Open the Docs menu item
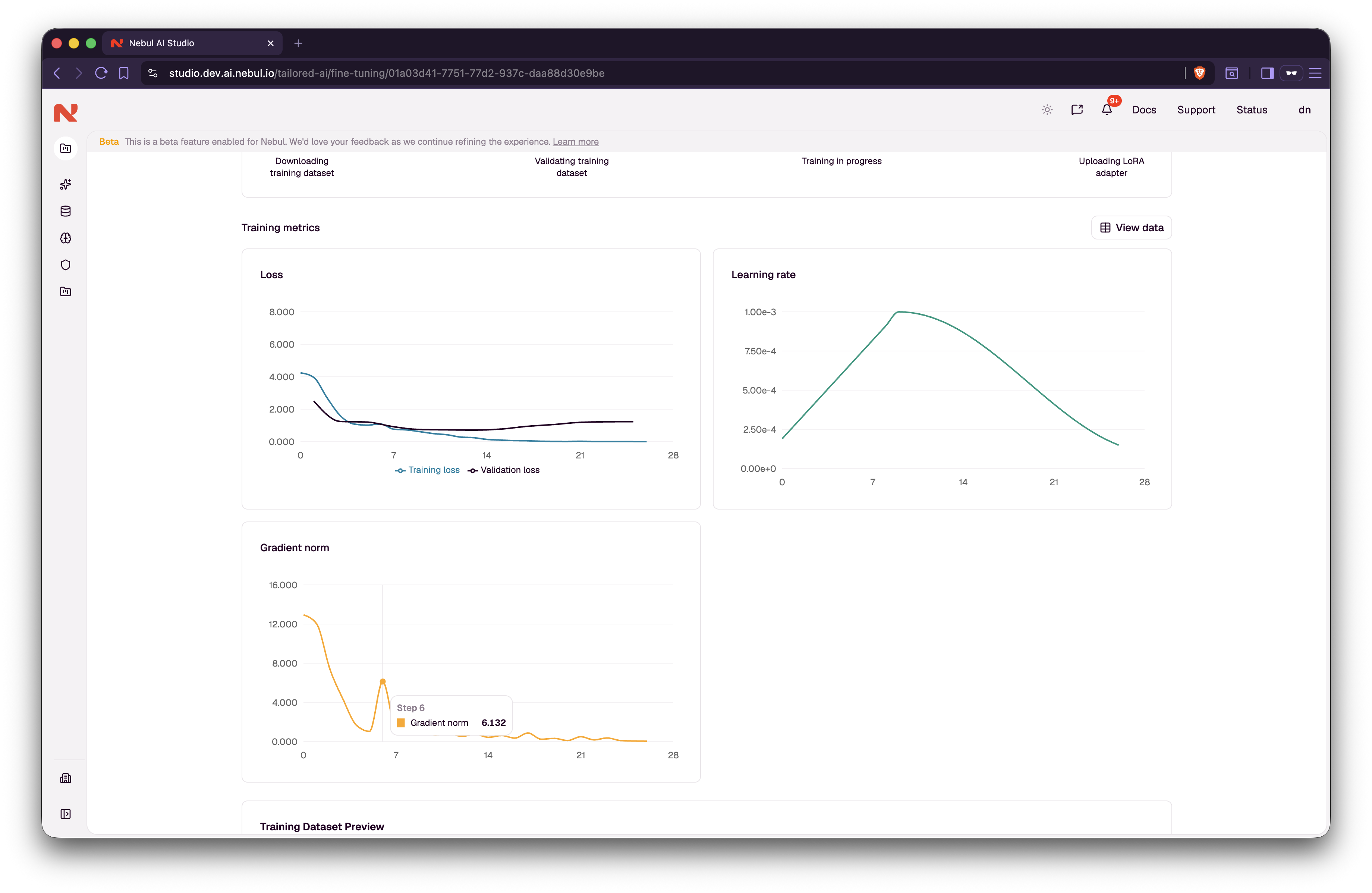Image resolution: width=1372 pixels, height=893 pixels. (x=1144, y=110)
